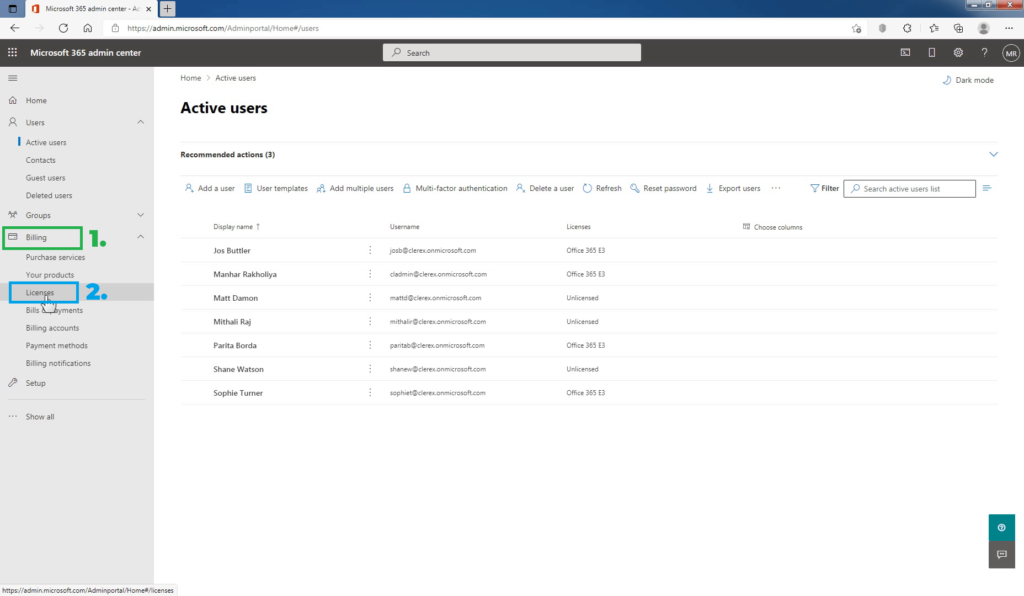The image size is (1024, 596).
Task: Click the browser Back arrow
Action: click(15, 28)
